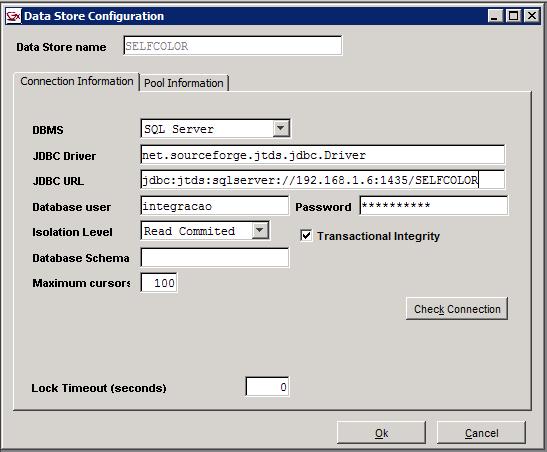Click the Check Connection button
547x452 pixels.
(x=457, y=309)
